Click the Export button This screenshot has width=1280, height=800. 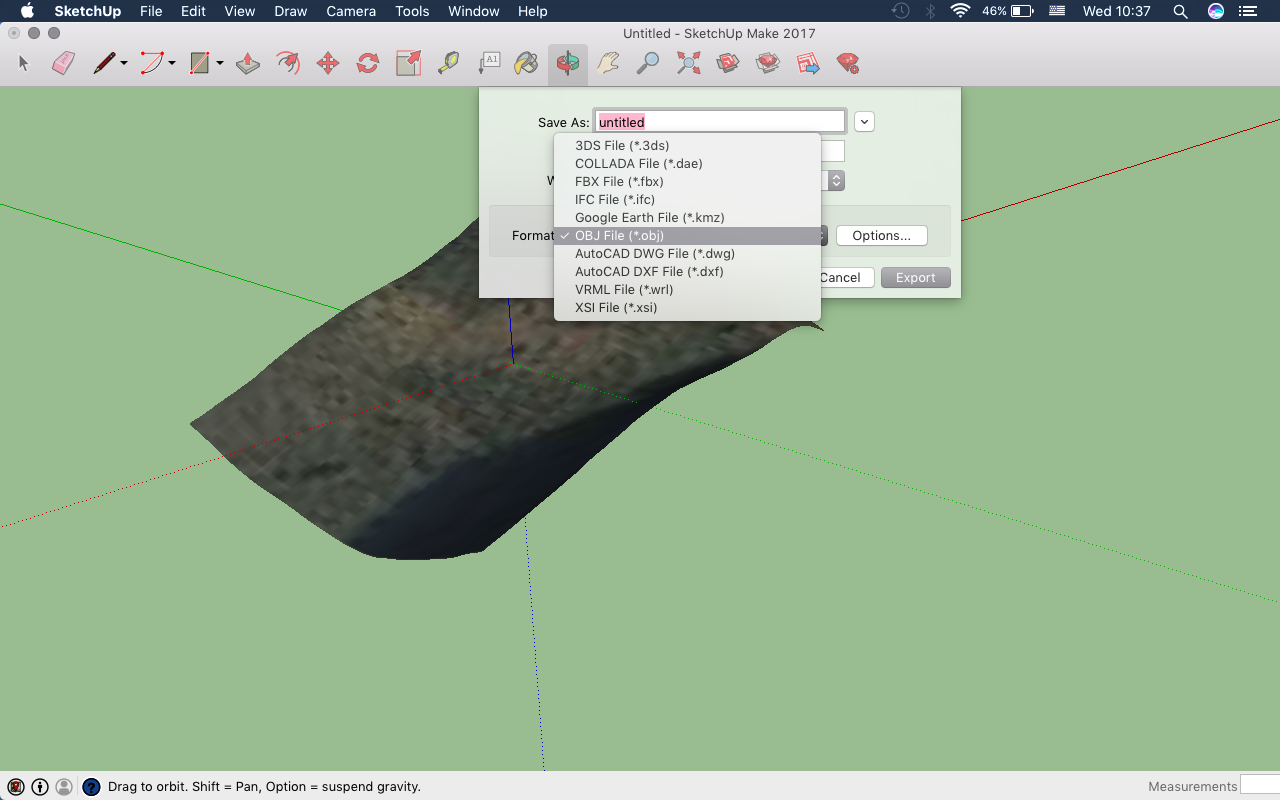[916, 278]
